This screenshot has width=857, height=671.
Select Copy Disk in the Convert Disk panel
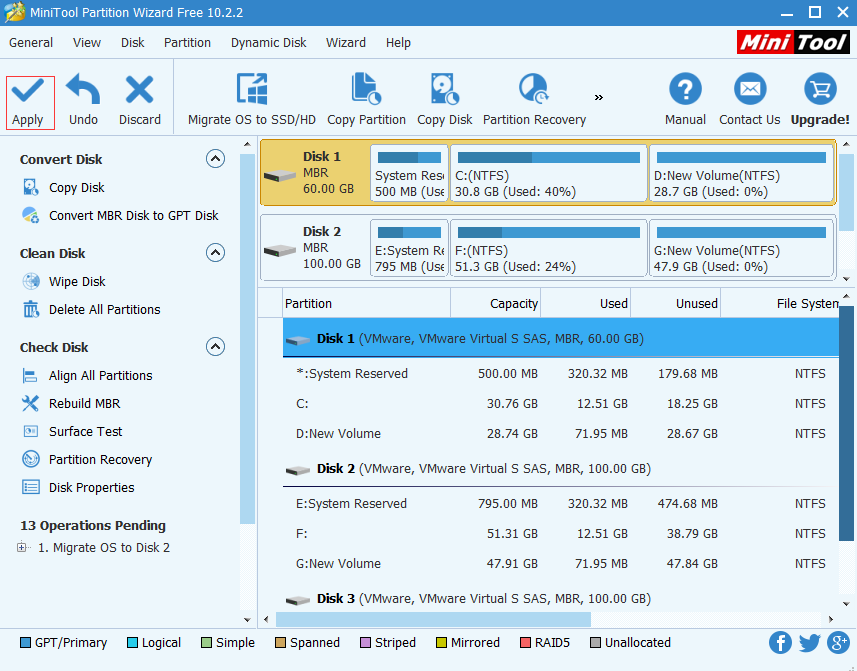(63, 187)
